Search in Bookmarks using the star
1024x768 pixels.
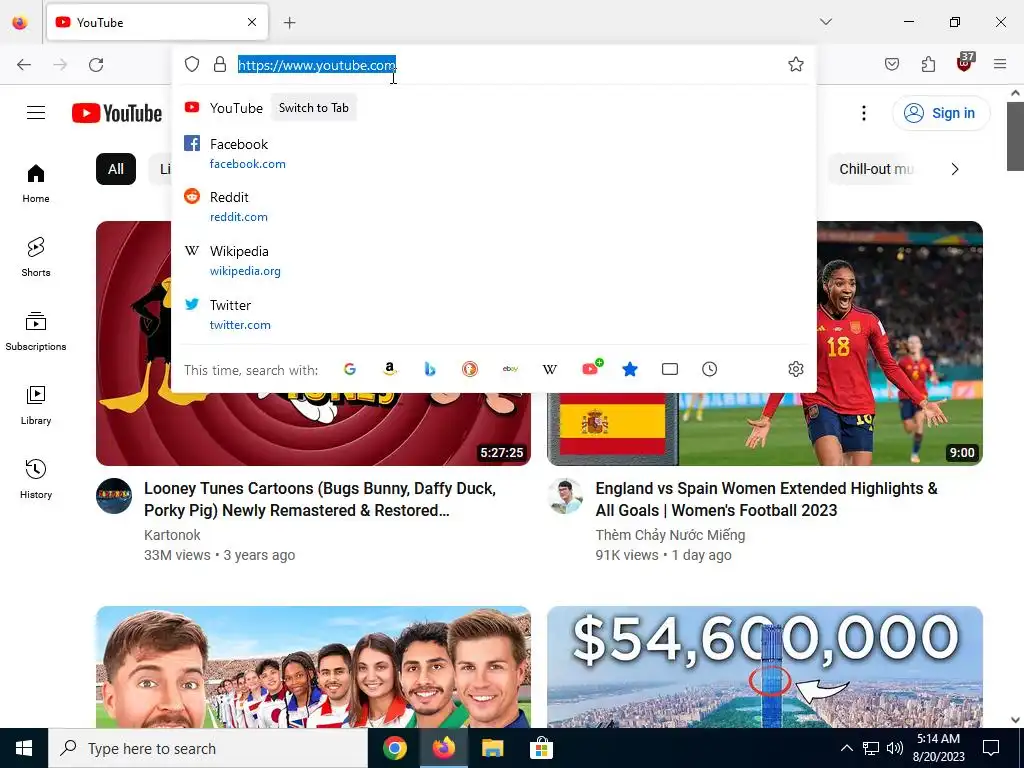tap(630, 370)
